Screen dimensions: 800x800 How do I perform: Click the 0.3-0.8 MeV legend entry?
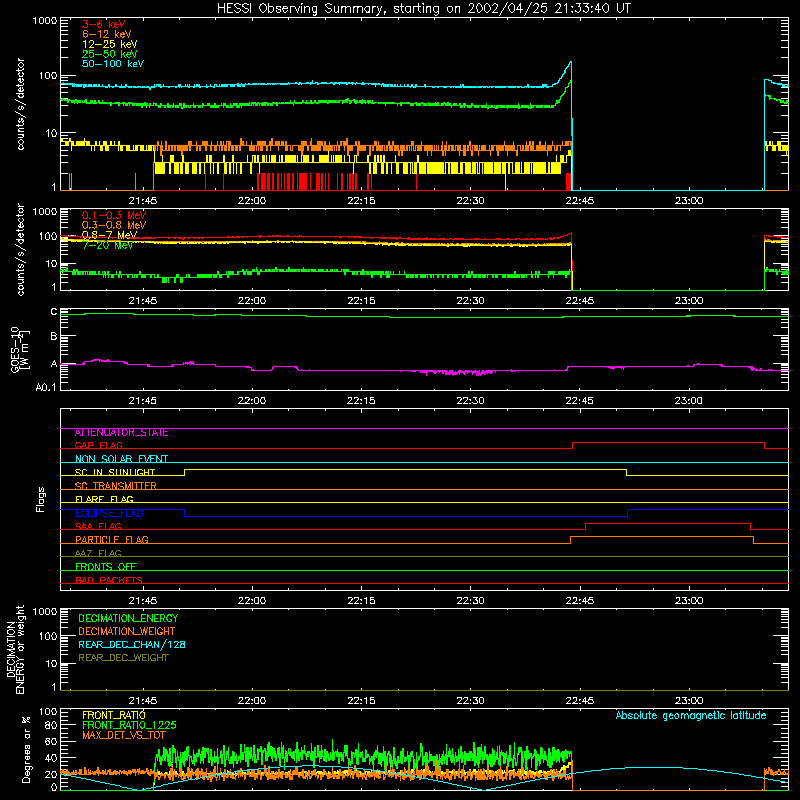pyautogui.click(x=114, y=225)
